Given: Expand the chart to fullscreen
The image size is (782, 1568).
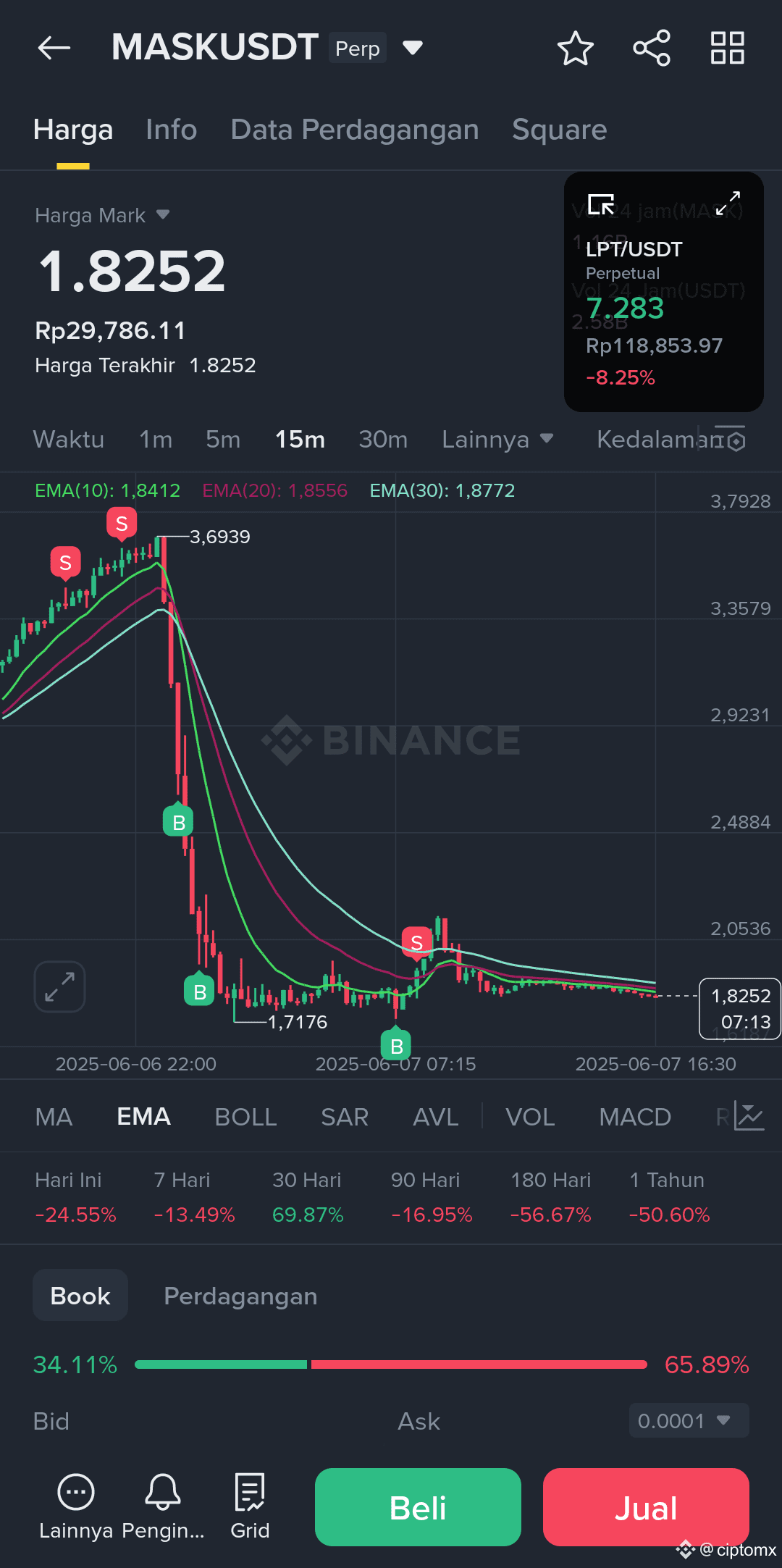Looking at the screenshot, I should pos(59,986).
